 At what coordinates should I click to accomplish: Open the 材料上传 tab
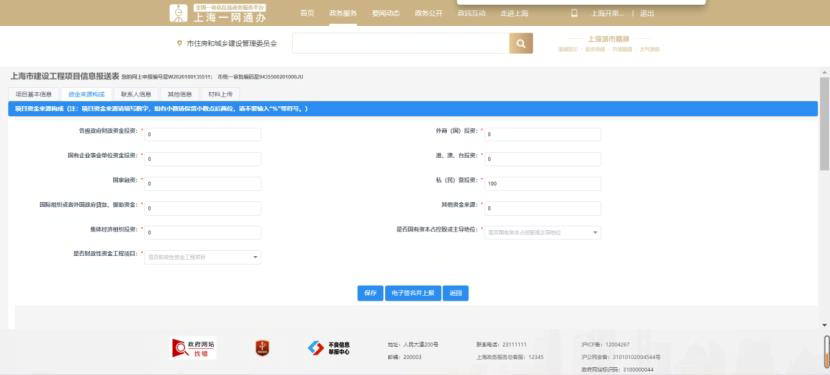(x=220, y=94)
